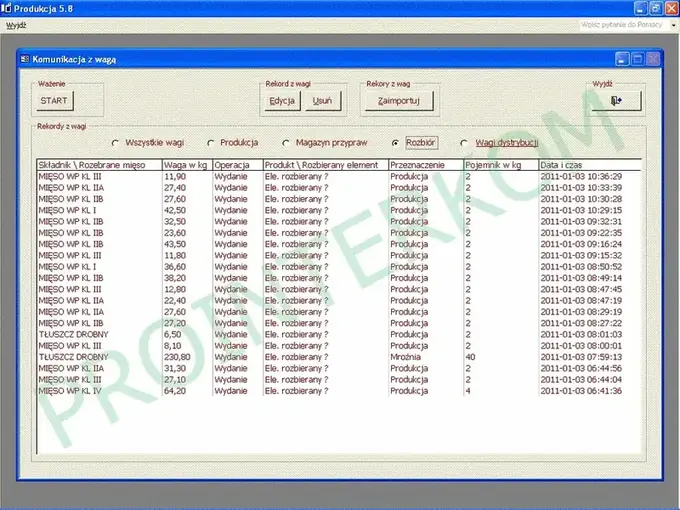
Task: Click the exit door icon button
Action: pyautogui.click(x=616, y=101)
